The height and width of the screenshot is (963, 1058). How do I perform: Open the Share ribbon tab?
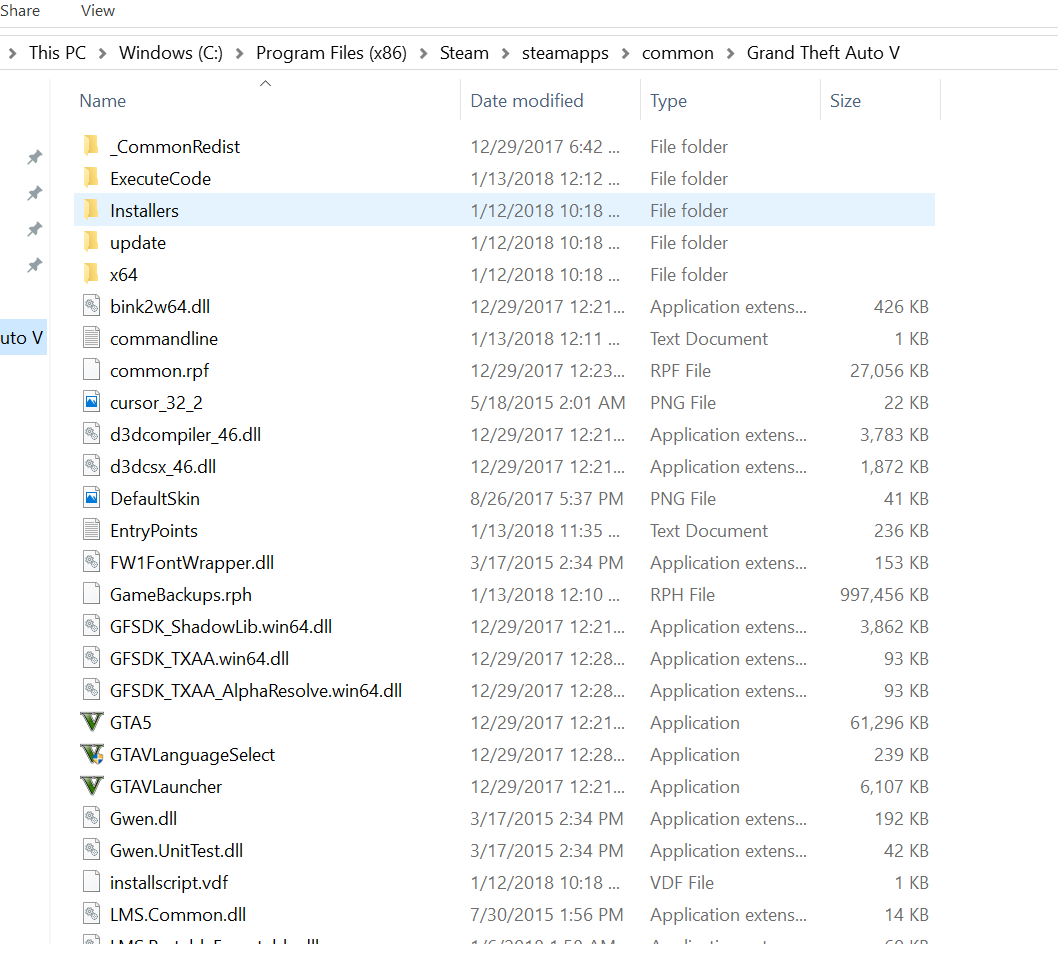click(20, 11)
